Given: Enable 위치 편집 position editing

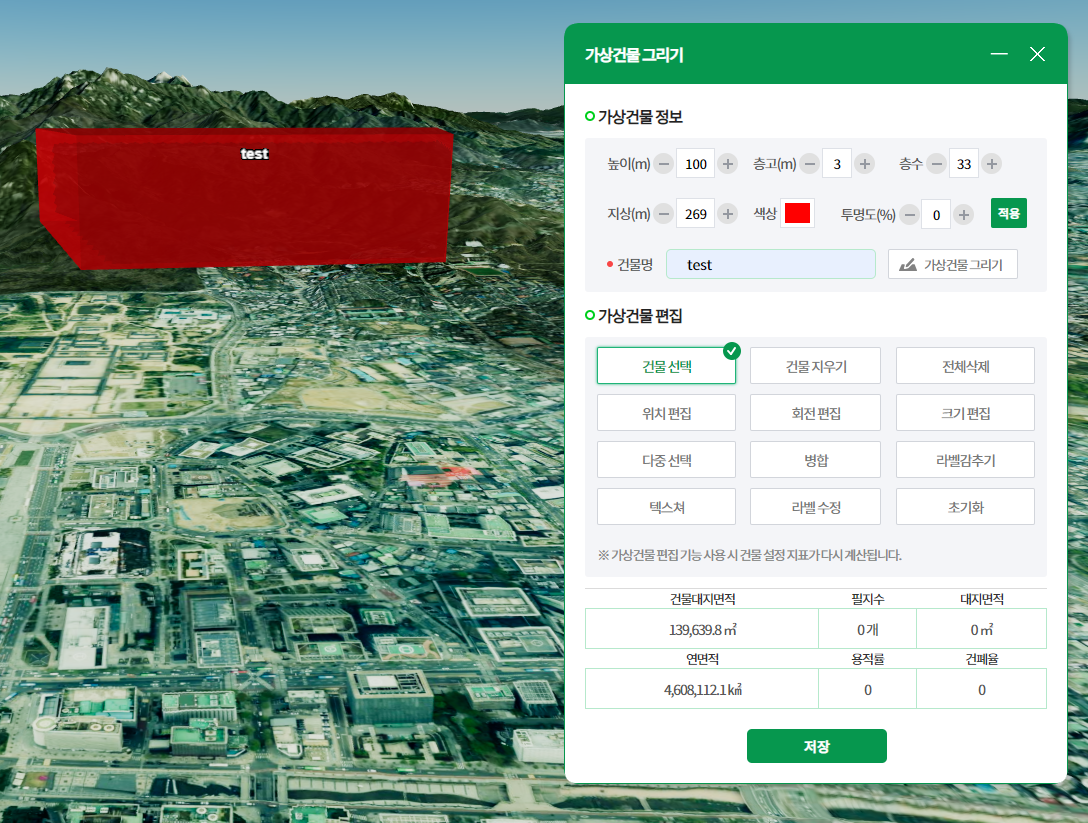Looking at the screenshot, I should (666, 413).
